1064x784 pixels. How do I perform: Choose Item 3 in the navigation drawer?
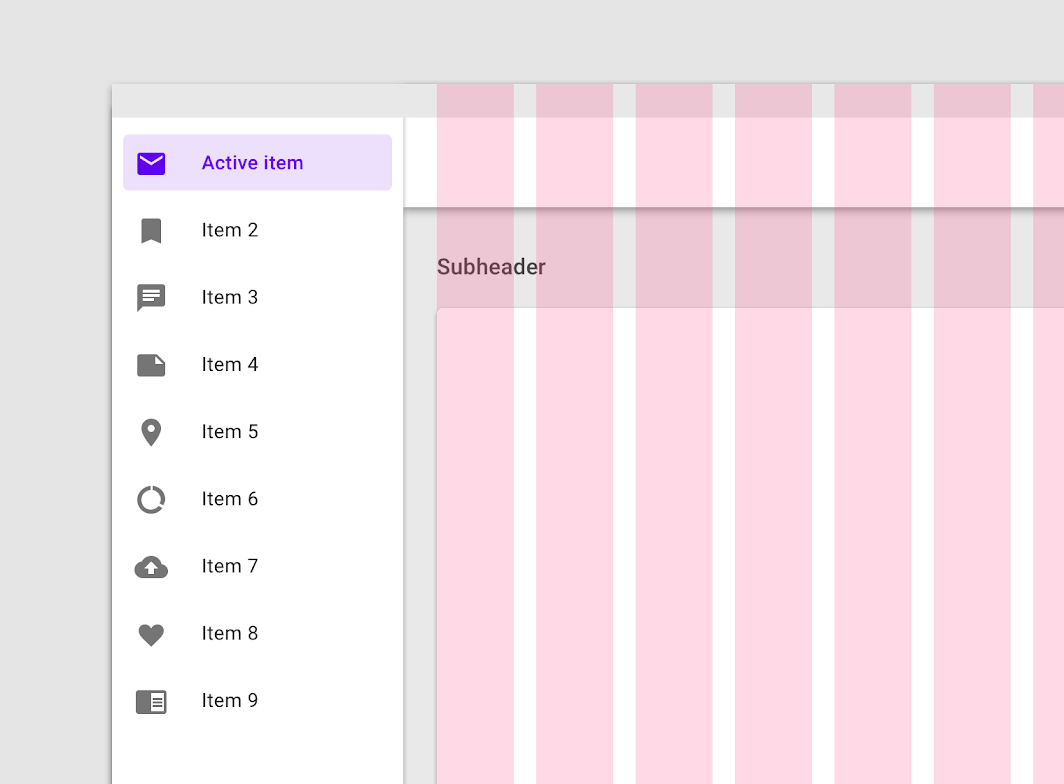point(229,297)
